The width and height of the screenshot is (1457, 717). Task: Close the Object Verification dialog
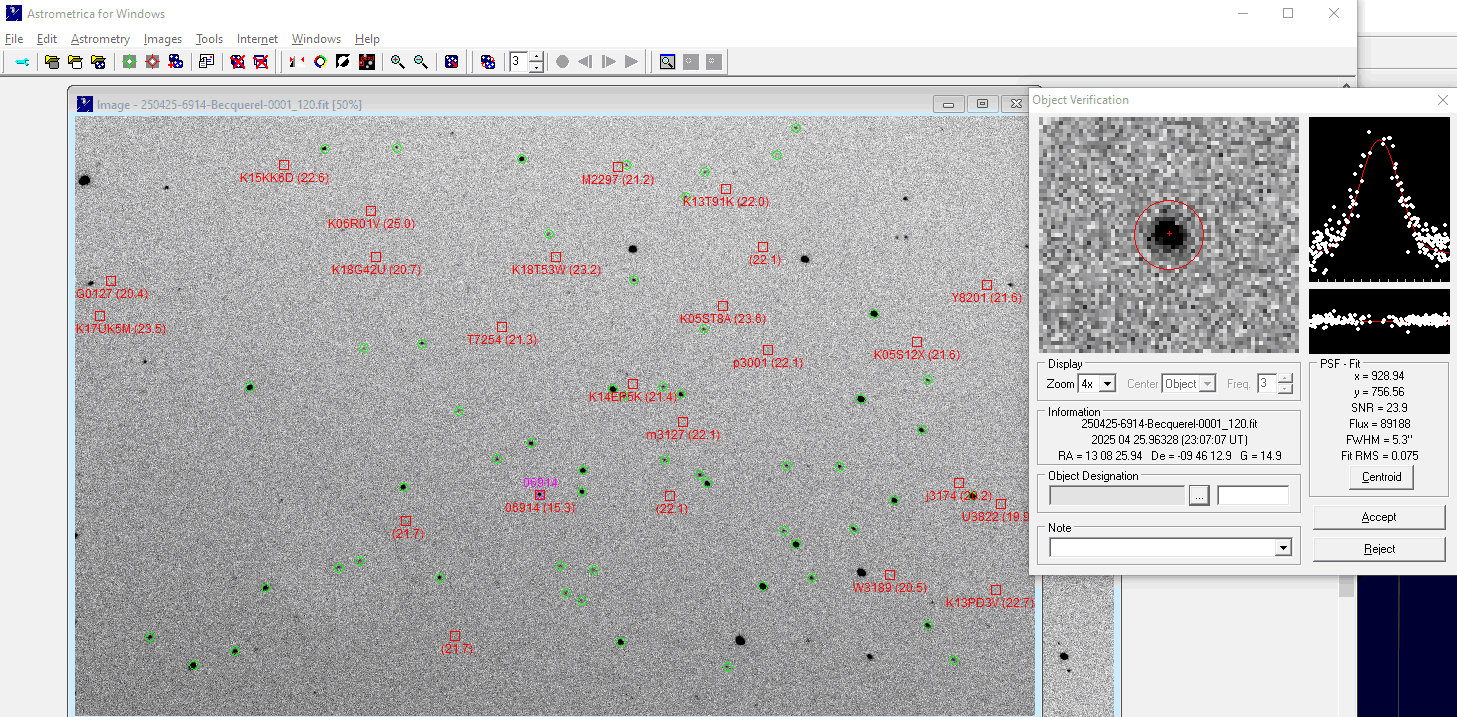[1442, 100]
